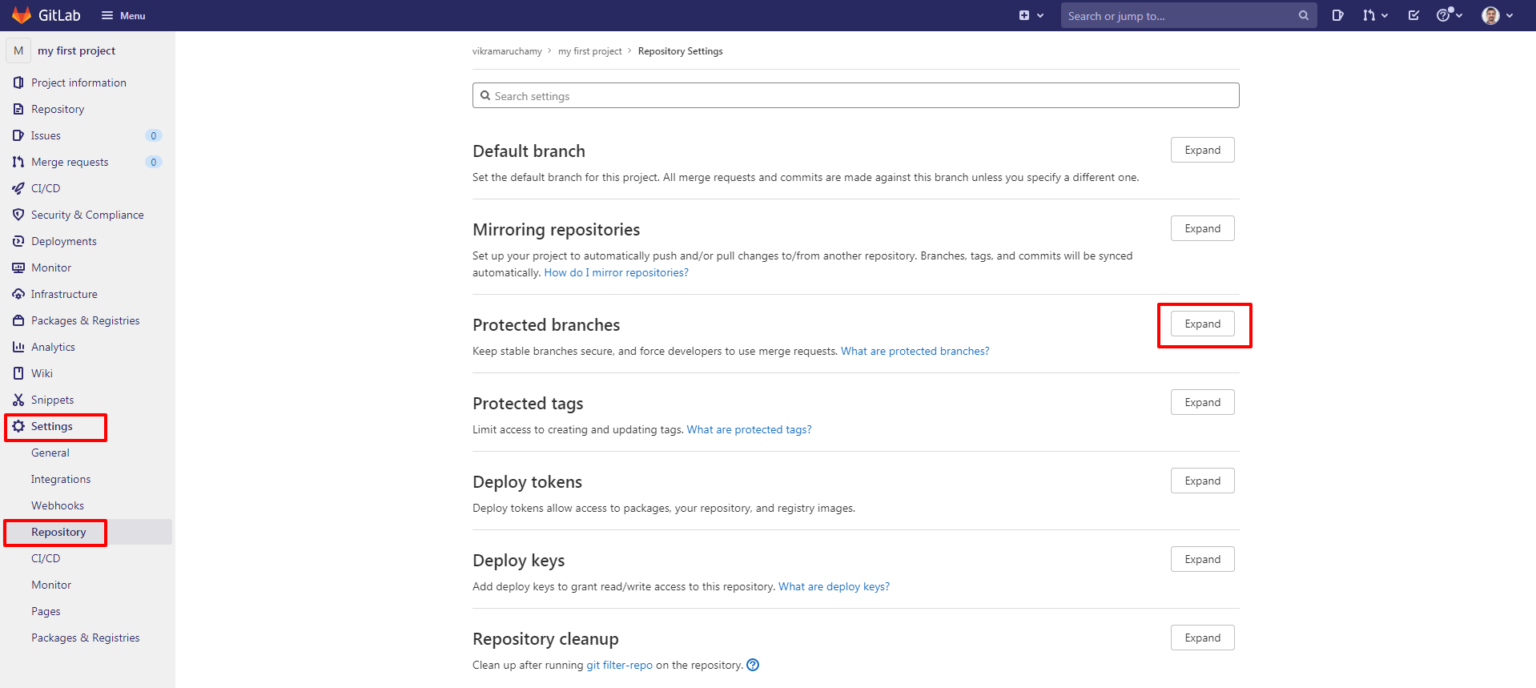Image resolution: width=1536 pixels, height=688 pixels.
Task: Open Security & Compliance from the sidebar
Action: tap(17, 214)
